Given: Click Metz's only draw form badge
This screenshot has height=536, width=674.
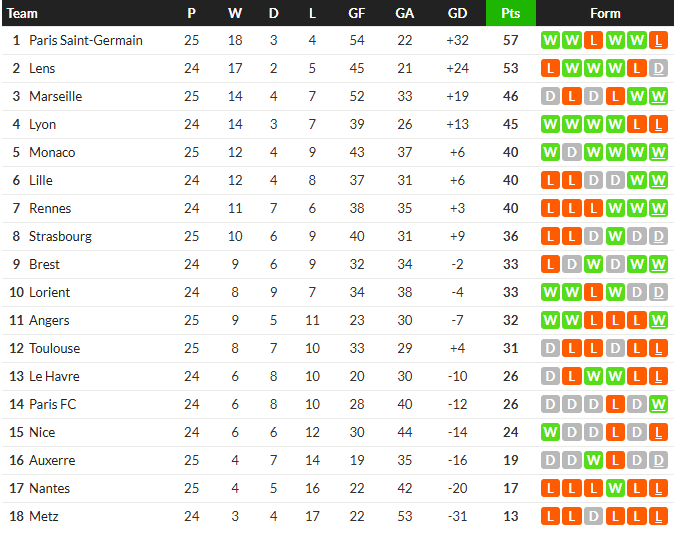Looking at the screenshot, I should (x=593, y=516).
